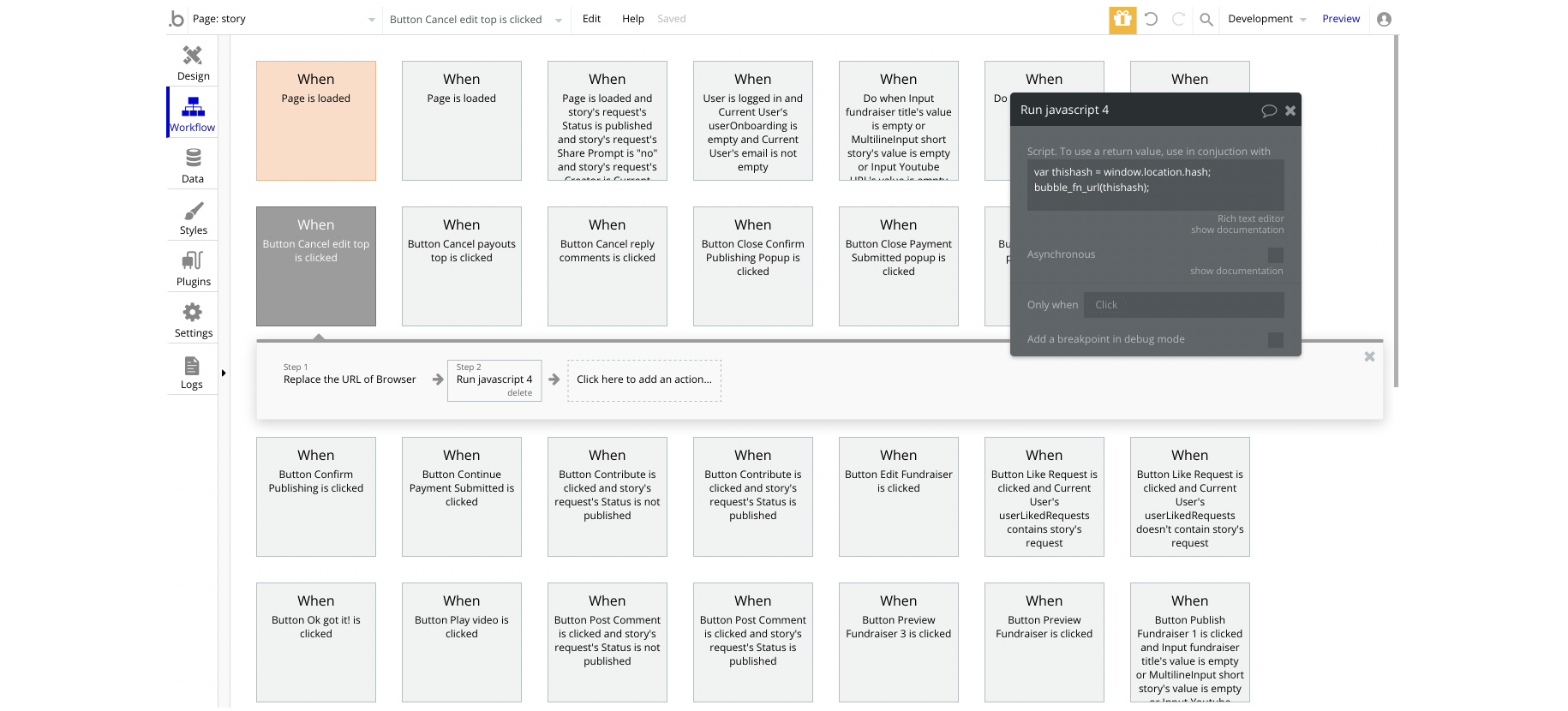This screenshot has width=1568, height=711.
Task: Open the comment bubble in Run javascript panel
Action: pos(1269,111)
